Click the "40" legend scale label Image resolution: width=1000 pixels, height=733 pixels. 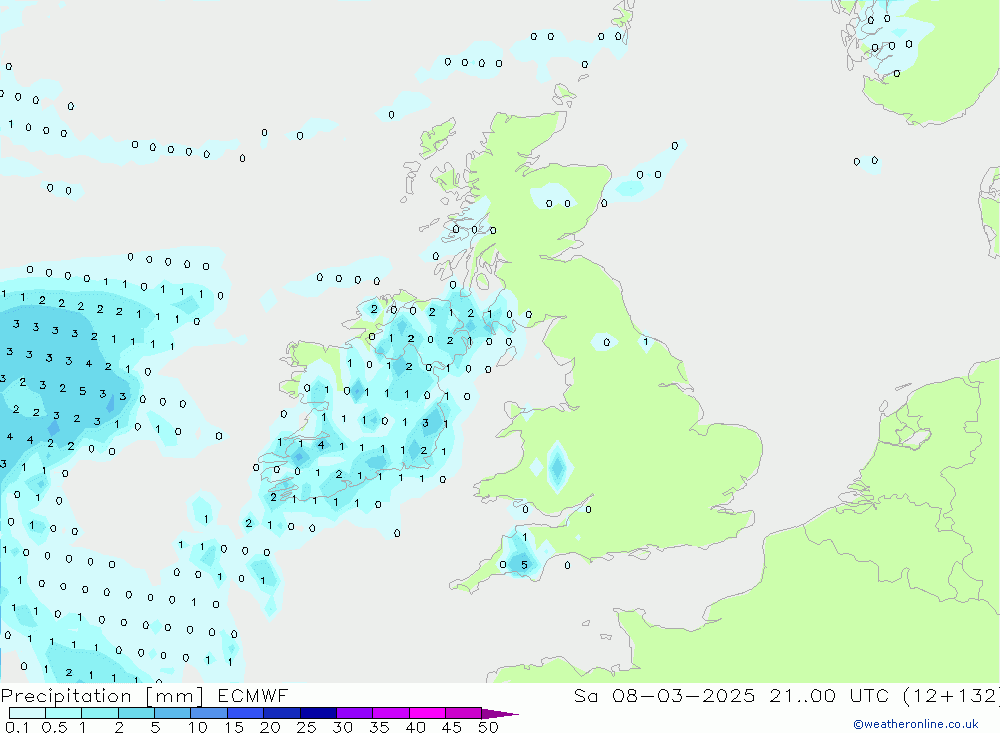[415, 727]
